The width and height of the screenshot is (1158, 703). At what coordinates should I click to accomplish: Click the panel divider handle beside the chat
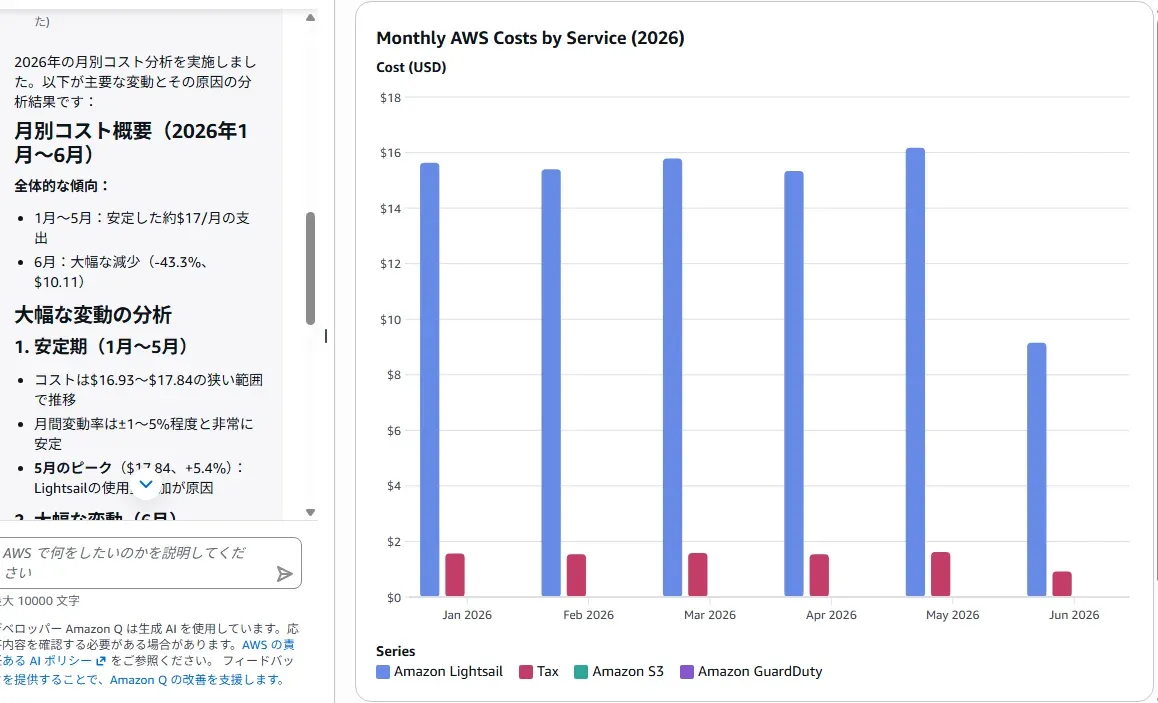326,336
